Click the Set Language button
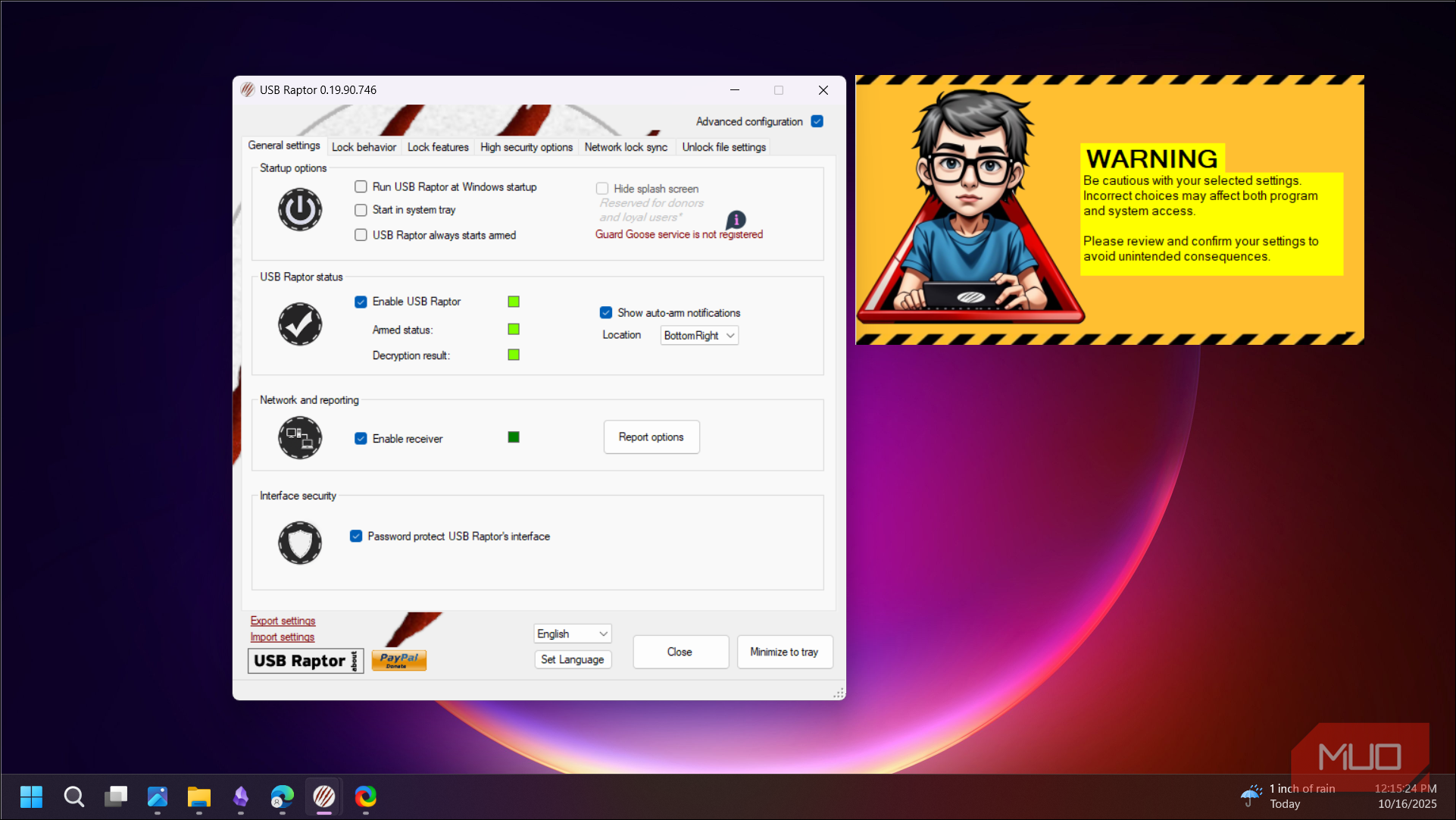1456x820 pixels. point(572,659)
